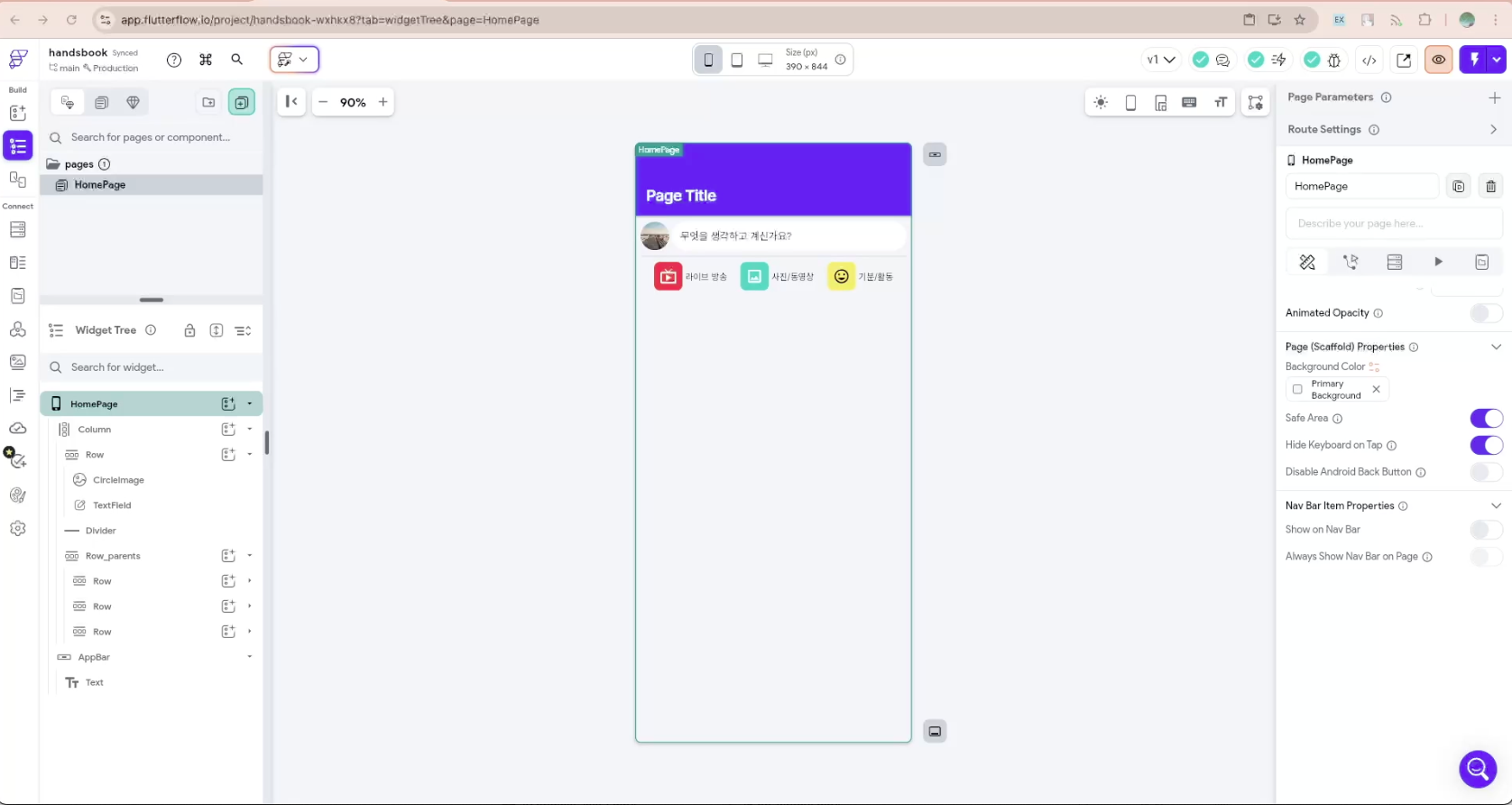Open the comments chat icon
The height and width of the screenshot is (805, 1512).
point(1223,60)
